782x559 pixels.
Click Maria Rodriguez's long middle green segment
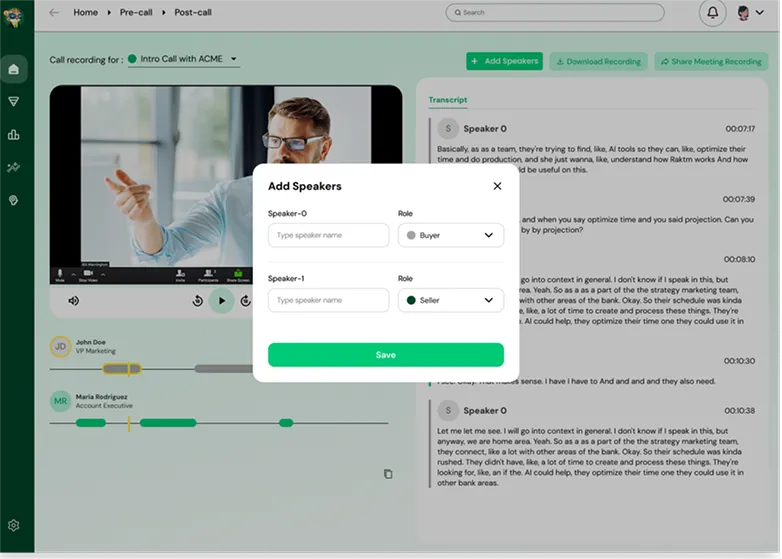click(168, 423)
